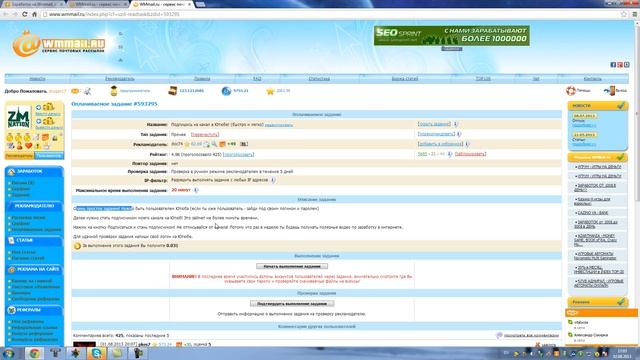Viewport: 640px width, 360px height.
Task: Click the НОВОСТИ panel header on right
Action: pyautogui.click(x=598, y=106)
